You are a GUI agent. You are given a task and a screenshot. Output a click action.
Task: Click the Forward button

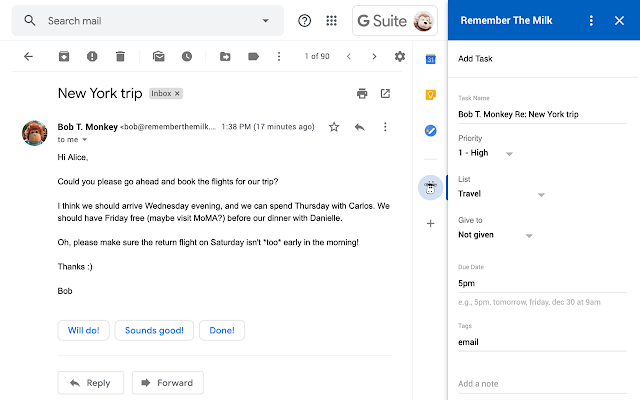pos(167,383)
